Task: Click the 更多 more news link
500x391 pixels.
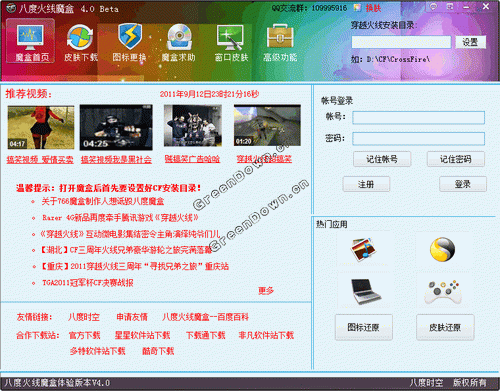Action: (x=266, y=291)
